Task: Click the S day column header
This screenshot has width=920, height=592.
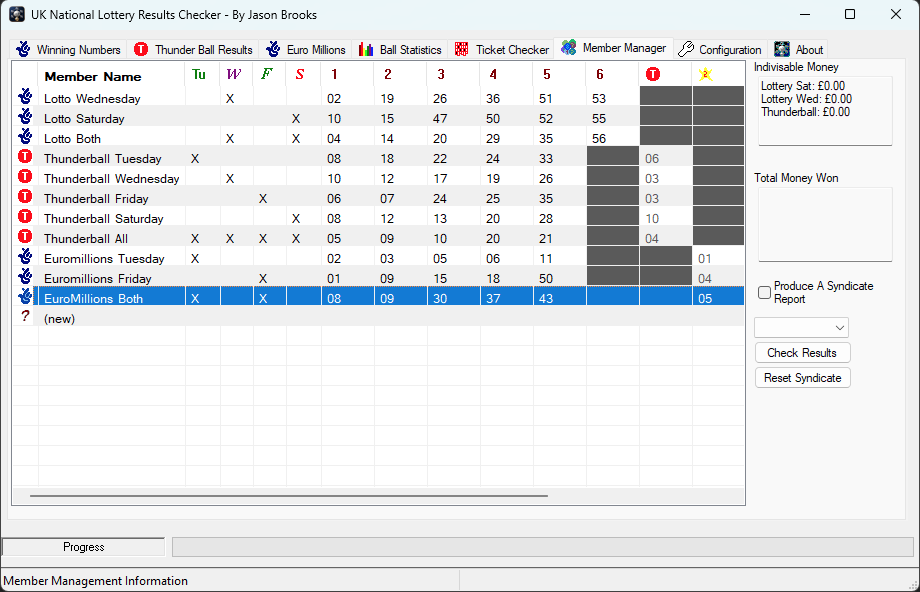Action: (303, 75)
